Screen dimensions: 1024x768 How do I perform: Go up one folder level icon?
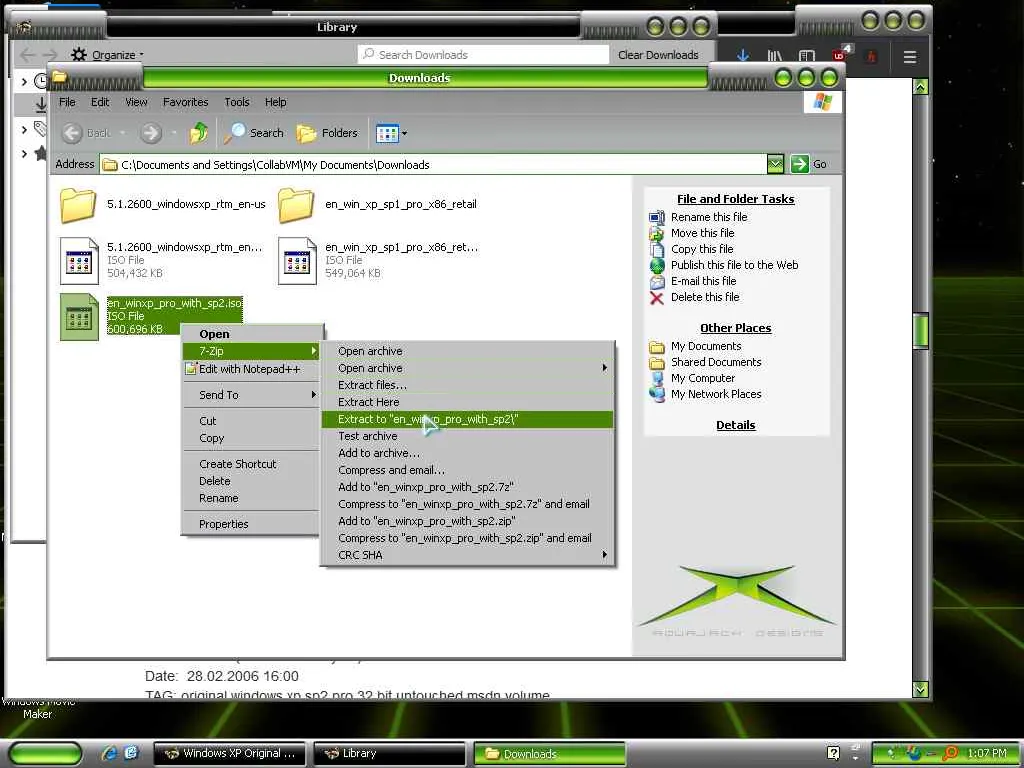tap(199, 133)
